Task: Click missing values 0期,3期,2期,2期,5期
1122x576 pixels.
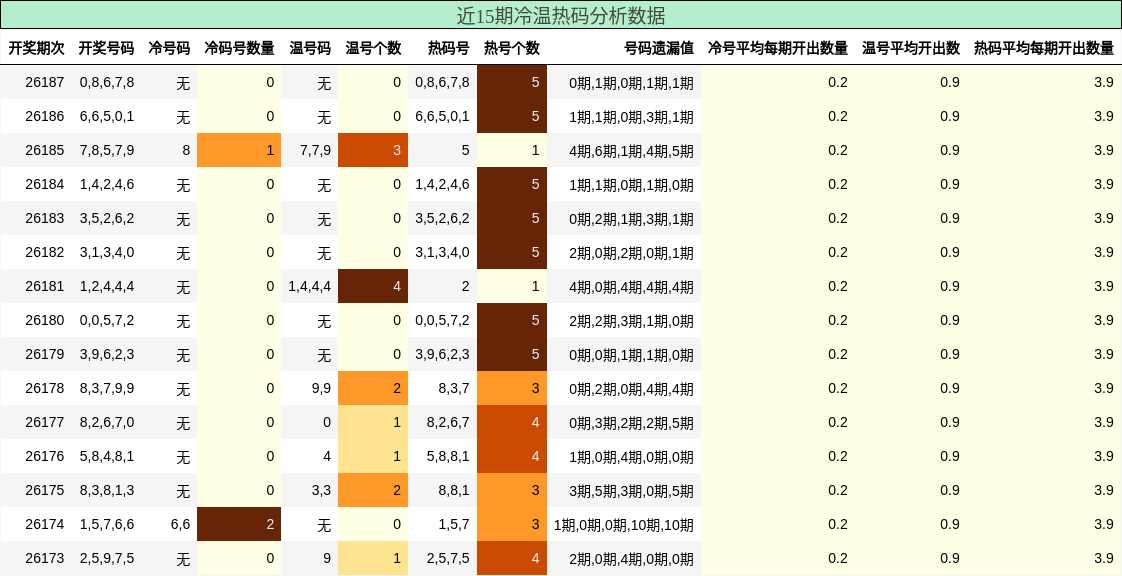Action: [x=631, y=423]
